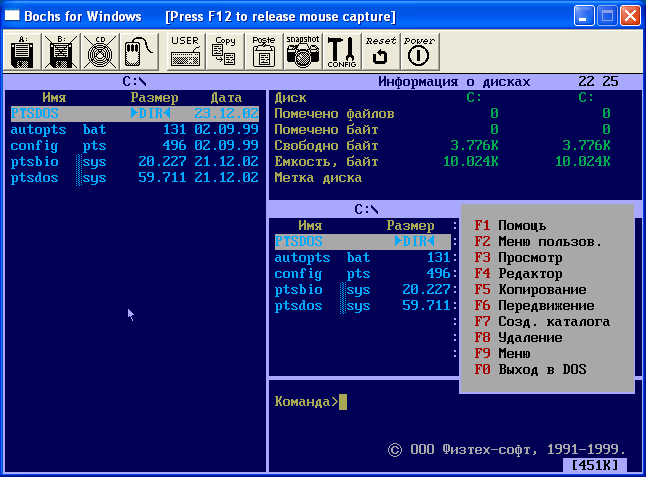Choose F8 Удаление entry
The image size is (646, 477).
pos(518,338)
